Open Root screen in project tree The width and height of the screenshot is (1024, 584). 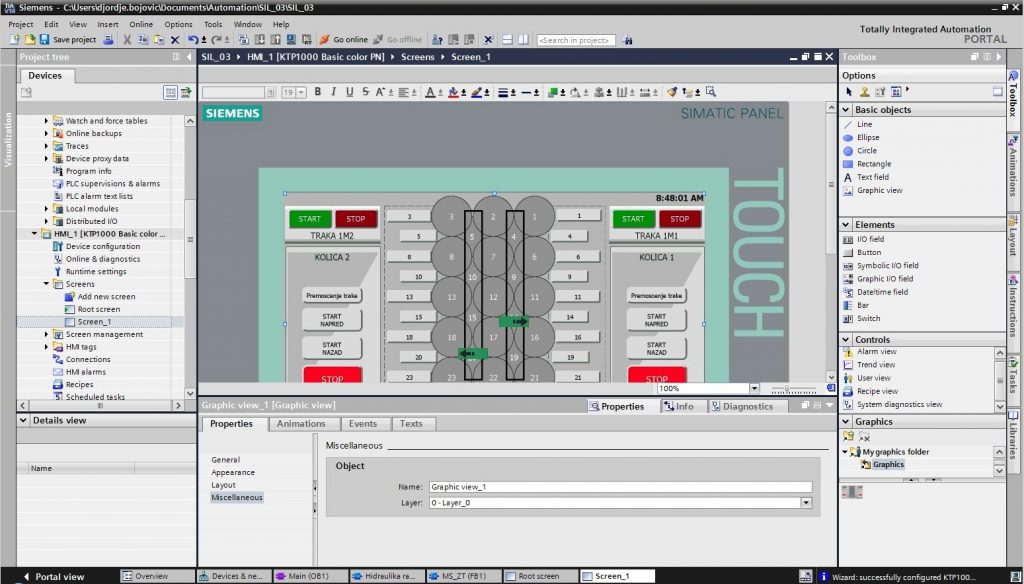pos(98,309)
